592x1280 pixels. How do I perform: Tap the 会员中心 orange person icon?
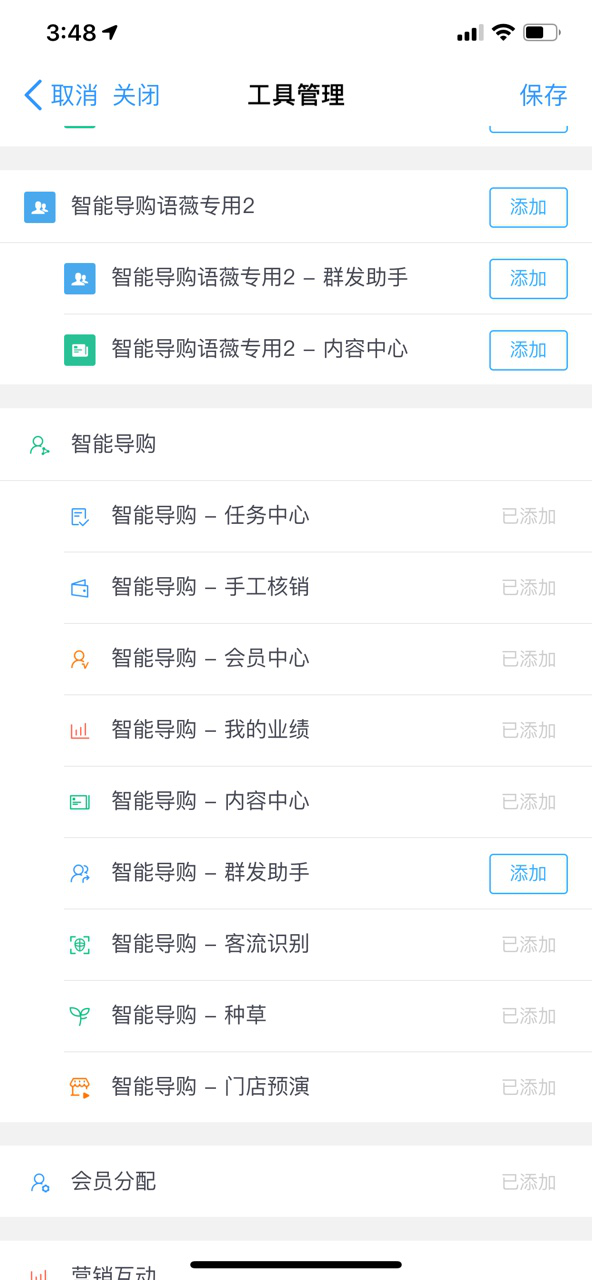click(80, 659)
